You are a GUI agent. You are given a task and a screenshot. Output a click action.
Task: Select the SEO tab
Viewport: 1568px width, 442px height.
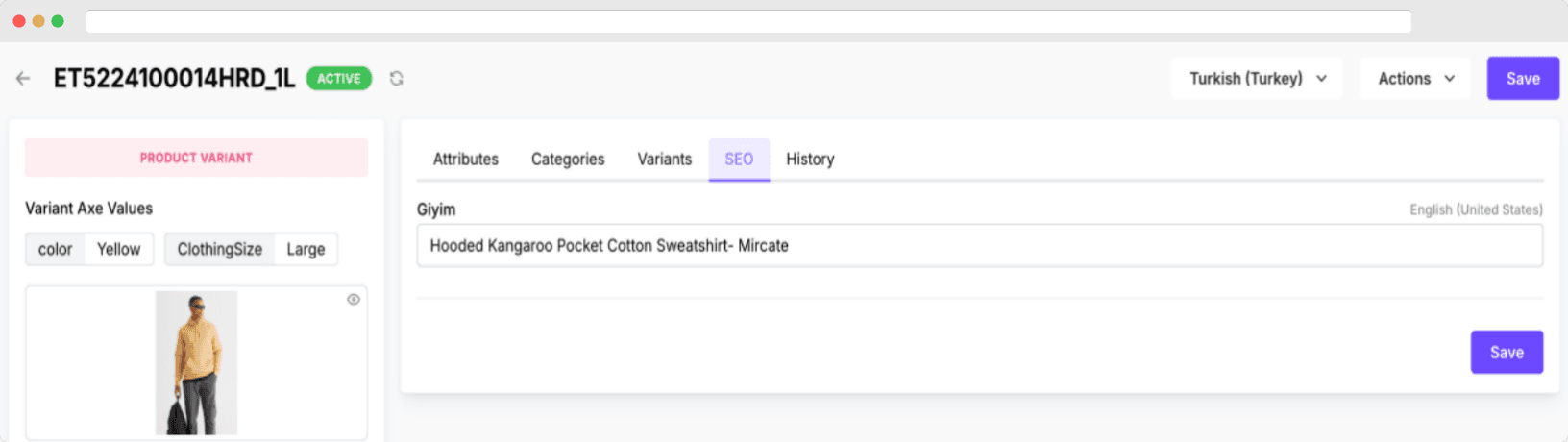[739, 160]
